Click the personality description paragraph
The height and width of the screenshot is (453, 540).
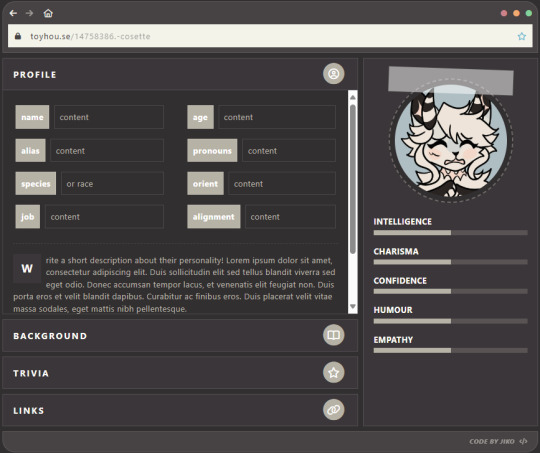click(x=174, y=285)
